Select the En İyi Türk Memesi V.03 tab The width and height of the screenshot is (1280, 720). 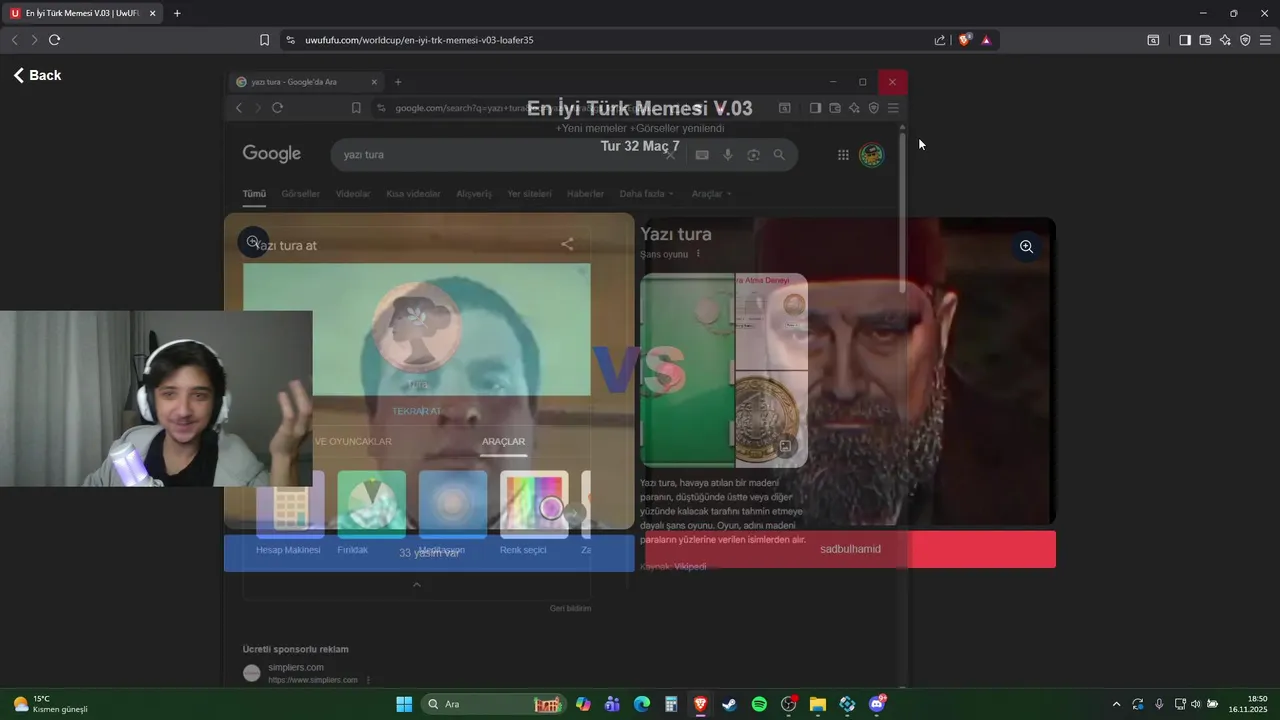click(x=83, y=13)
